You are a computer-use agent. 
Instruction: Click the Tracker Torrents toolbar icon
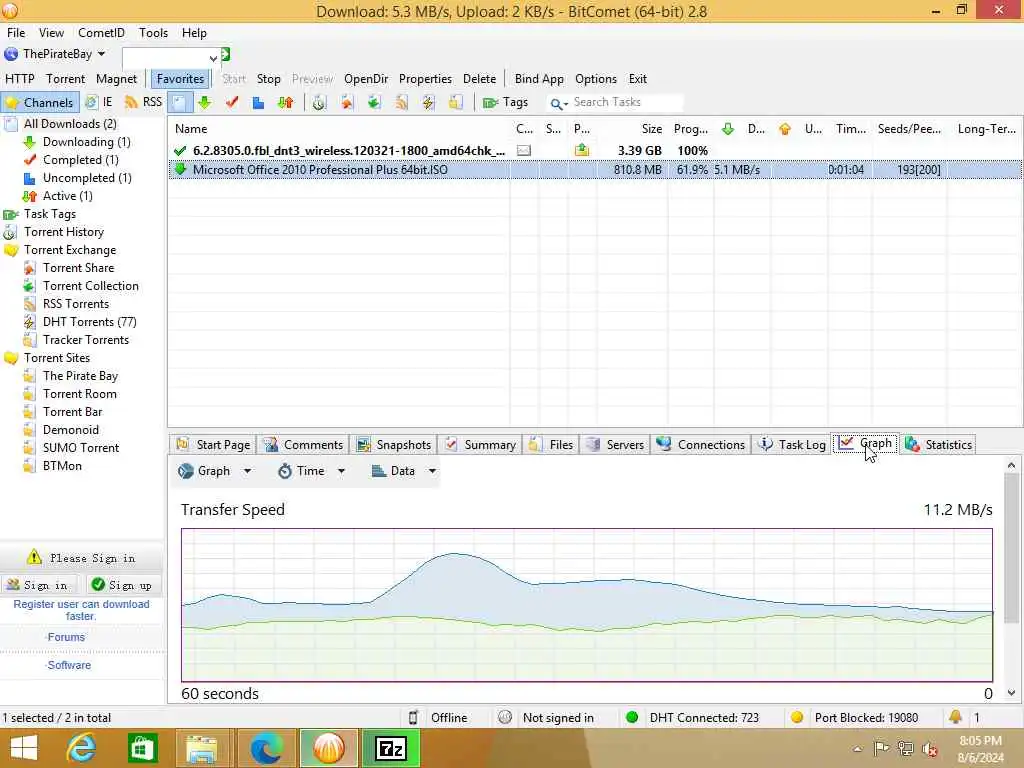[x=456, y=103]
